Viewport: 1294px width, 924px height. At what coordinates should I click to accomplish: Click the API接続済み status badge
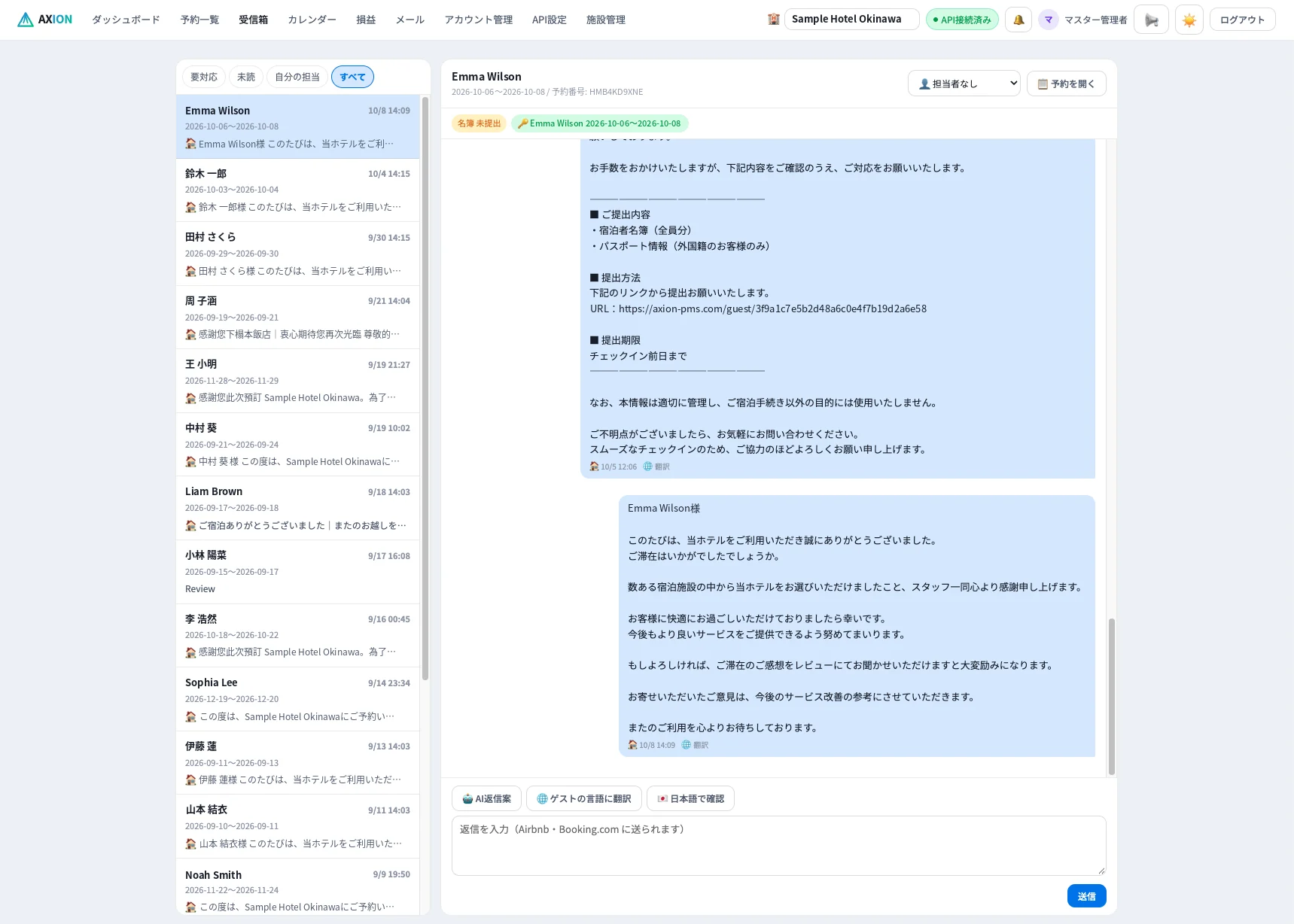pyautogui.click(x=962, y=20)
